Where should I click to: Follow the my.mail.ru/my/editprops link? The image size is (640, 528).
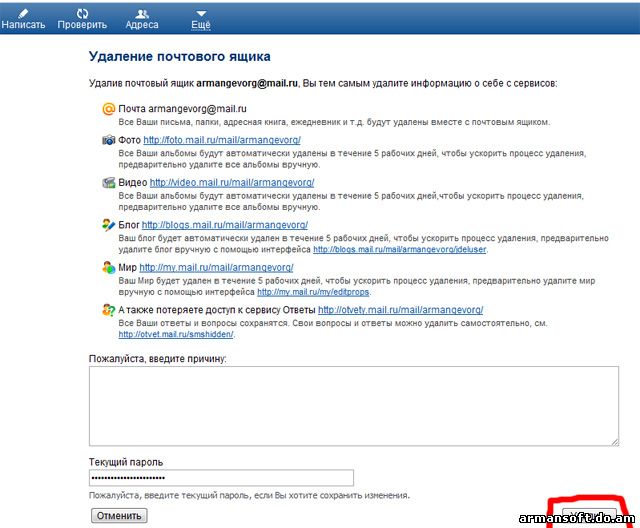click(x=313, y=292)
